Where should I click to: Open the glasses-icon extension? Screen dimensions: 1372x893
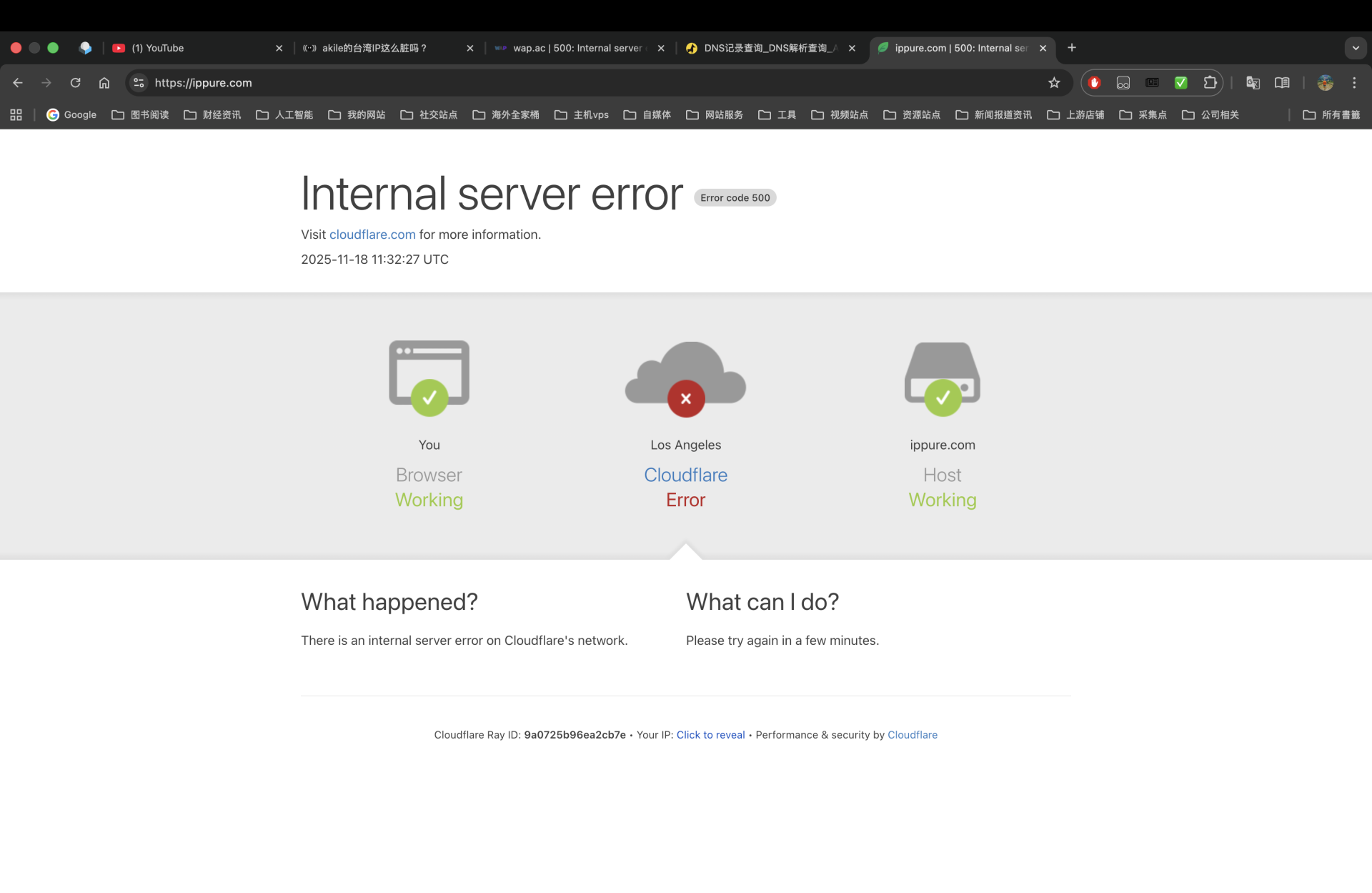tap(1123, 83)
